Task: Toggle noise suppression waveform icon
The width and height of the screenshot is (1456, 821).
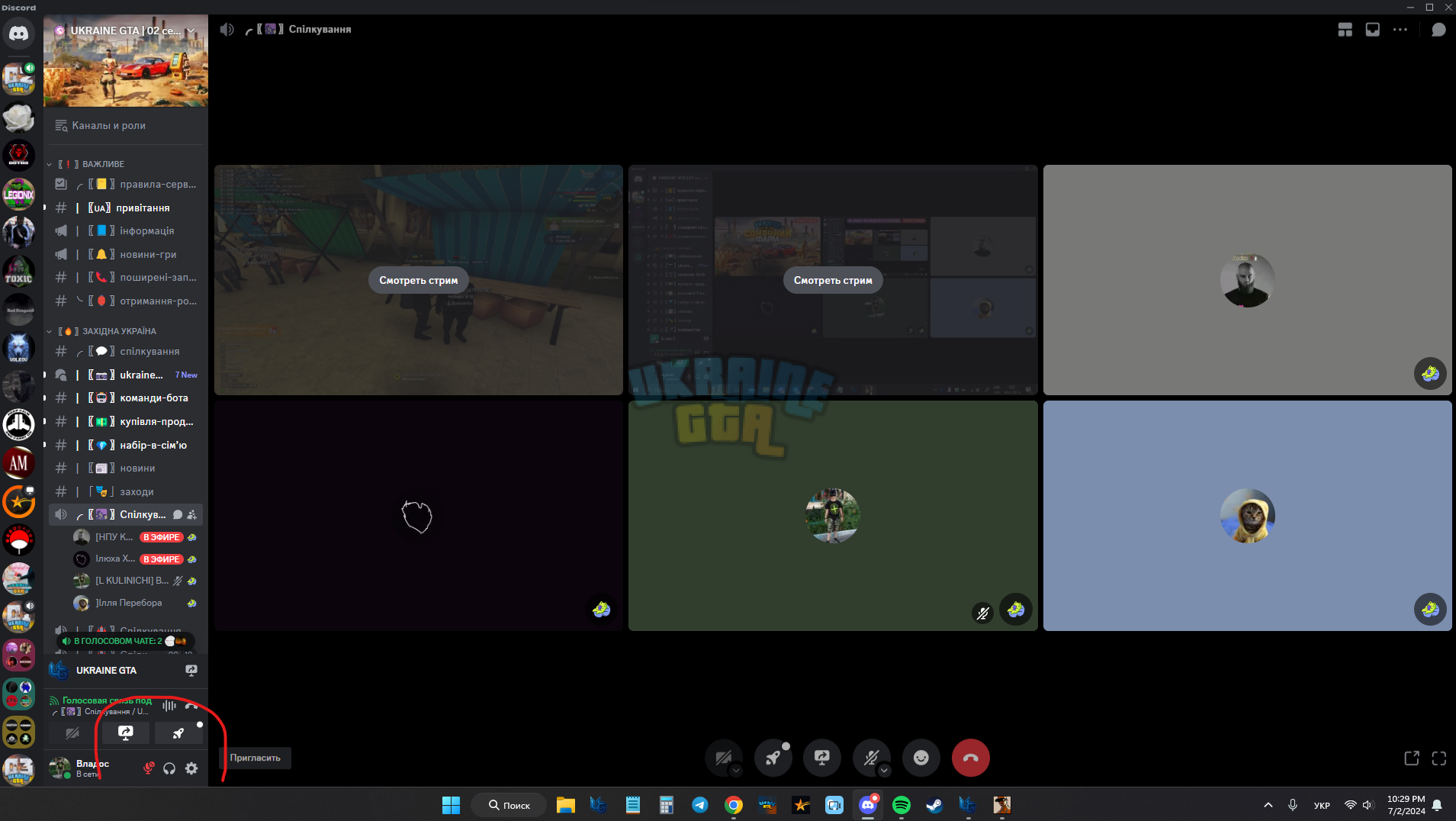Action: 169,706
